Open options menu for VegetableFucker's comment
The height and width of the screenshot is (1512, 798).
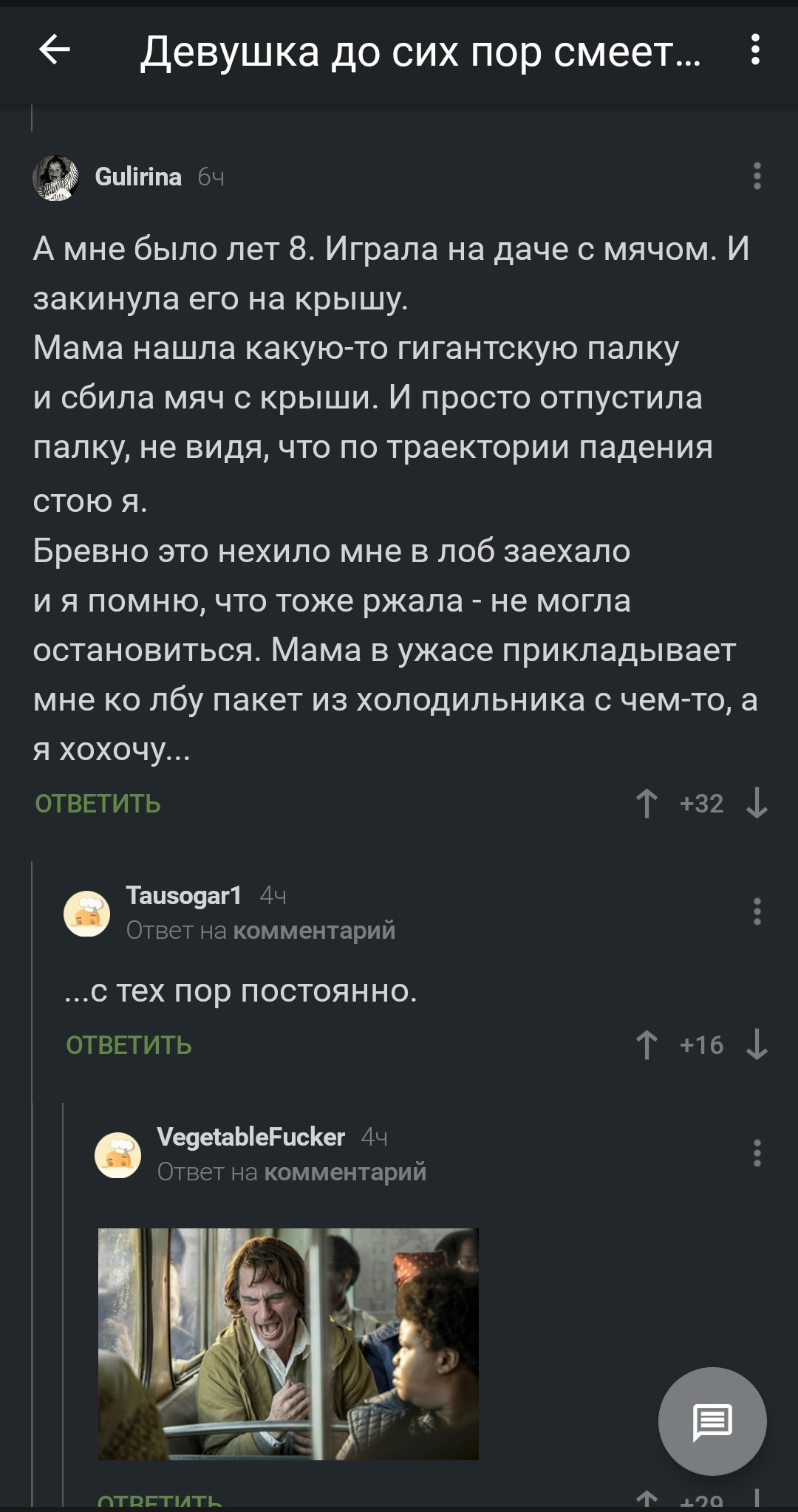[757, 1153]
